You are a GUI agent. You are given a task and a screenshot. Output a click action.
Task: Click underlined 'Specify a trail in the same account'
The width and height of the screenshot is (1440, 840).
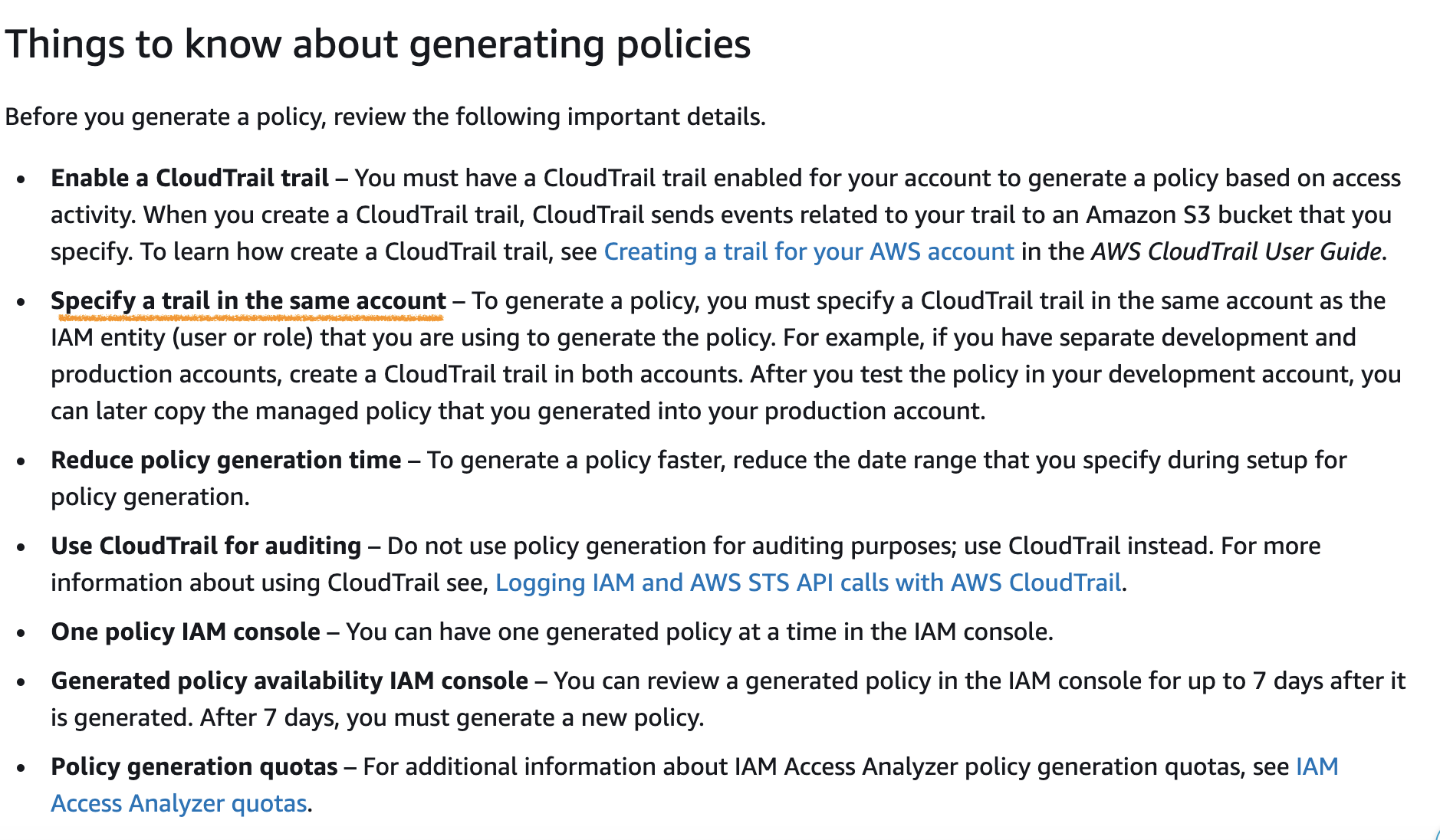248,301
